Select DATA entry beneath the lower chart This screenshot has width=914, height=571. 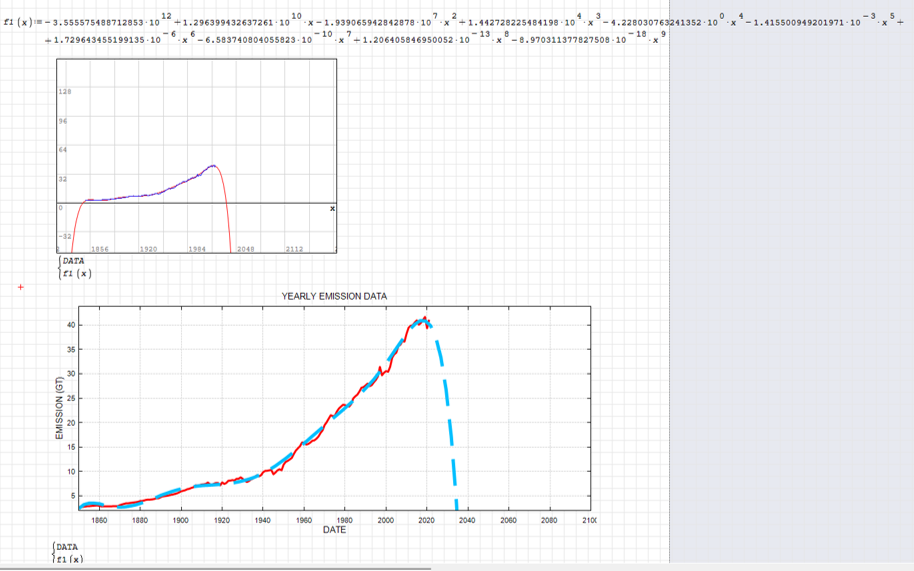(67, 547)
